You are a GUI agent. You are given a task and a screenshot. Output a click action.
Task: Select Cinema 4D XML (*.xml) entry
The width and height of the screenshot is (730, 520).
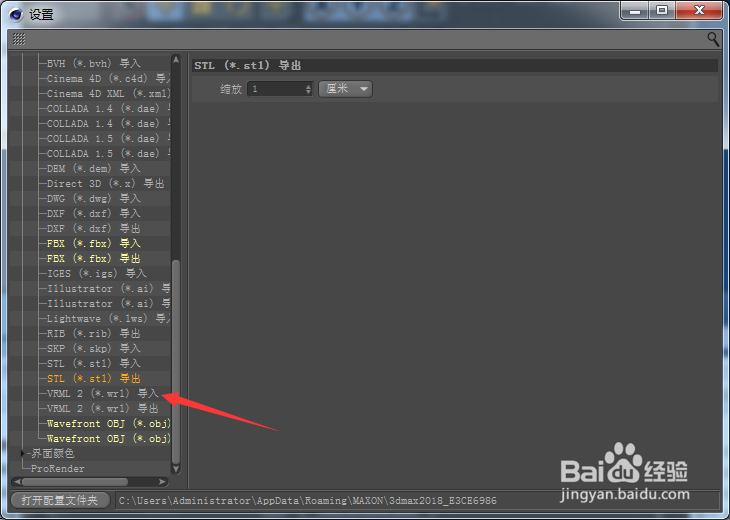click(108, 93)
